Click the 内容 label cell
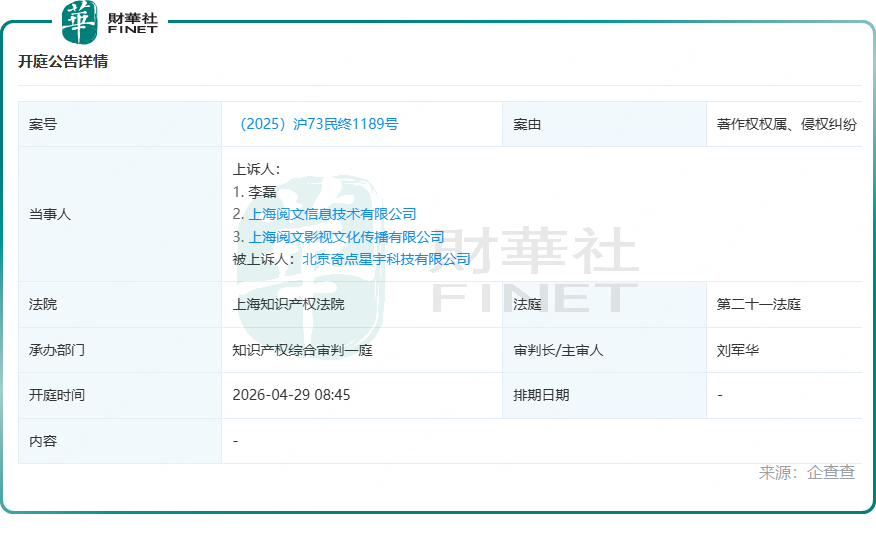Screen dimensions: 876x534 [x=120, y=441]
